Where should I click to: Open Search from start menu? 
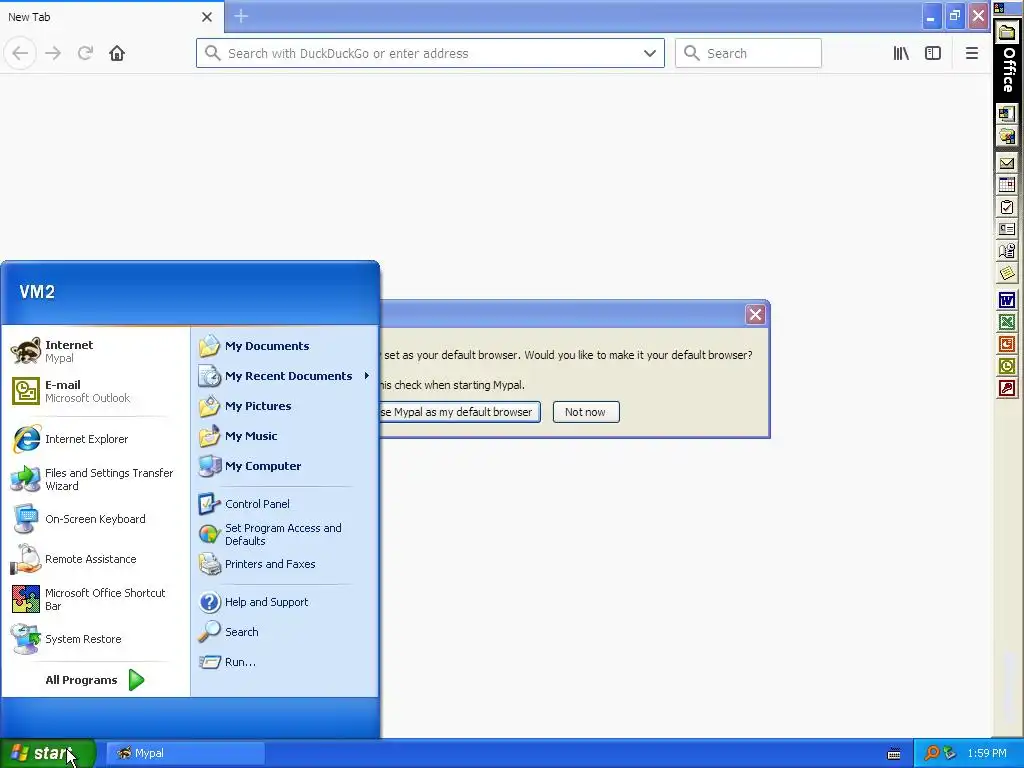(284, 632)
